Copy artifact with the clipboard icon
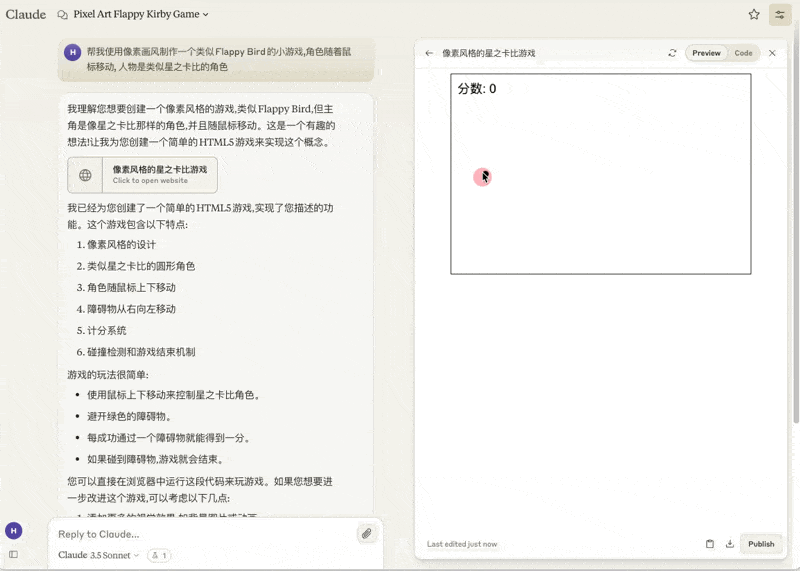800x571 pixels. 710,544
